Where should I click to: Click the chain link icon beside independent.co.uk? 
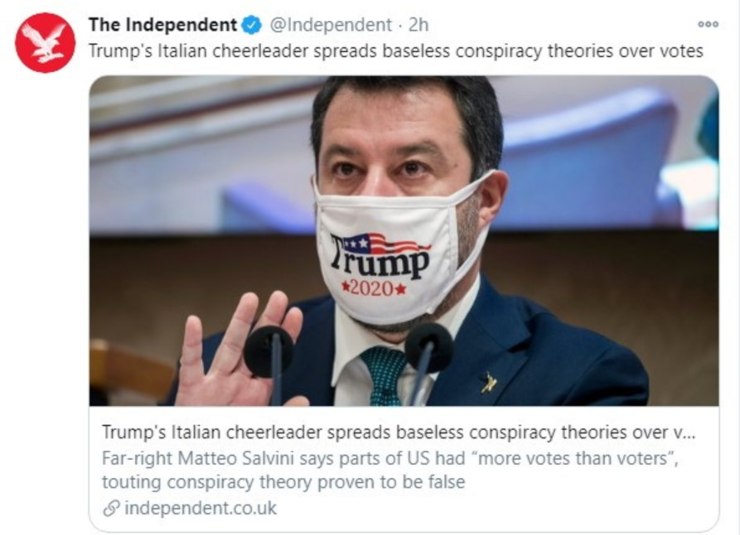111,508
